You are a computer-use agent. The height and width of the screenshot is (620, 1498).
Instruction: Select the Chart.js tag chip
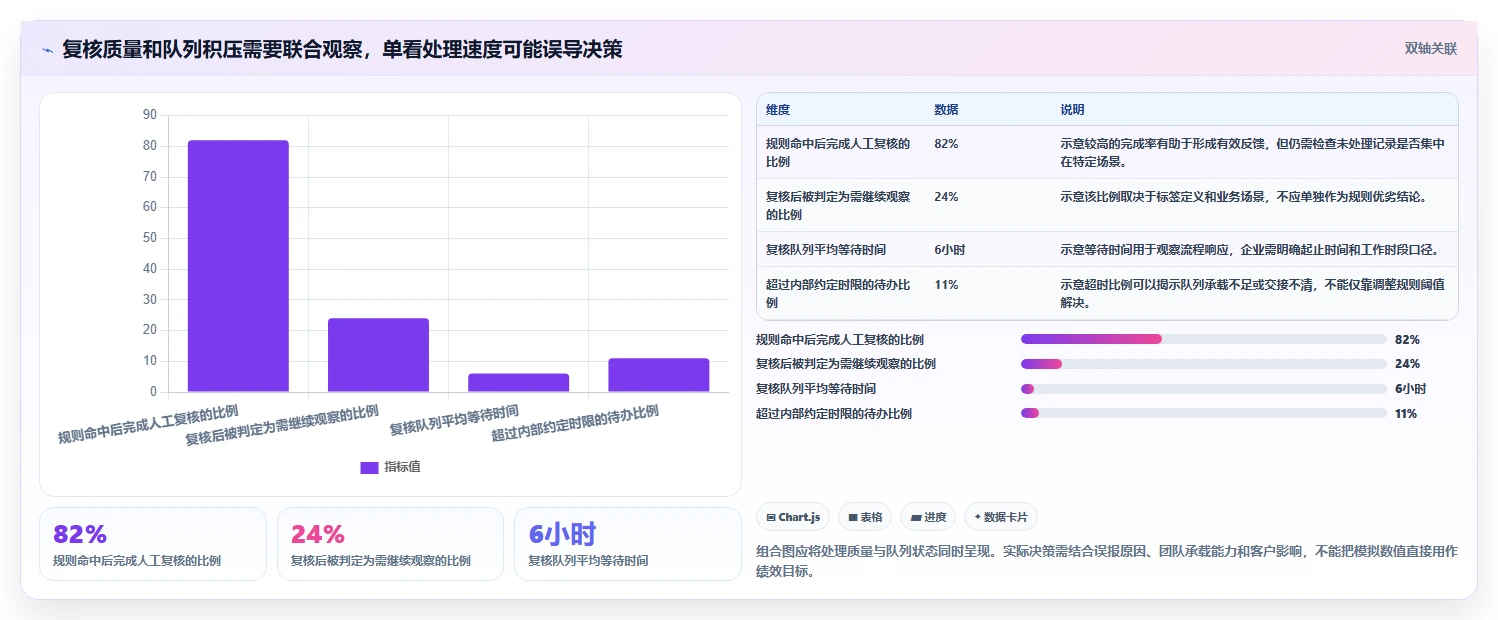tap(793, 517)
